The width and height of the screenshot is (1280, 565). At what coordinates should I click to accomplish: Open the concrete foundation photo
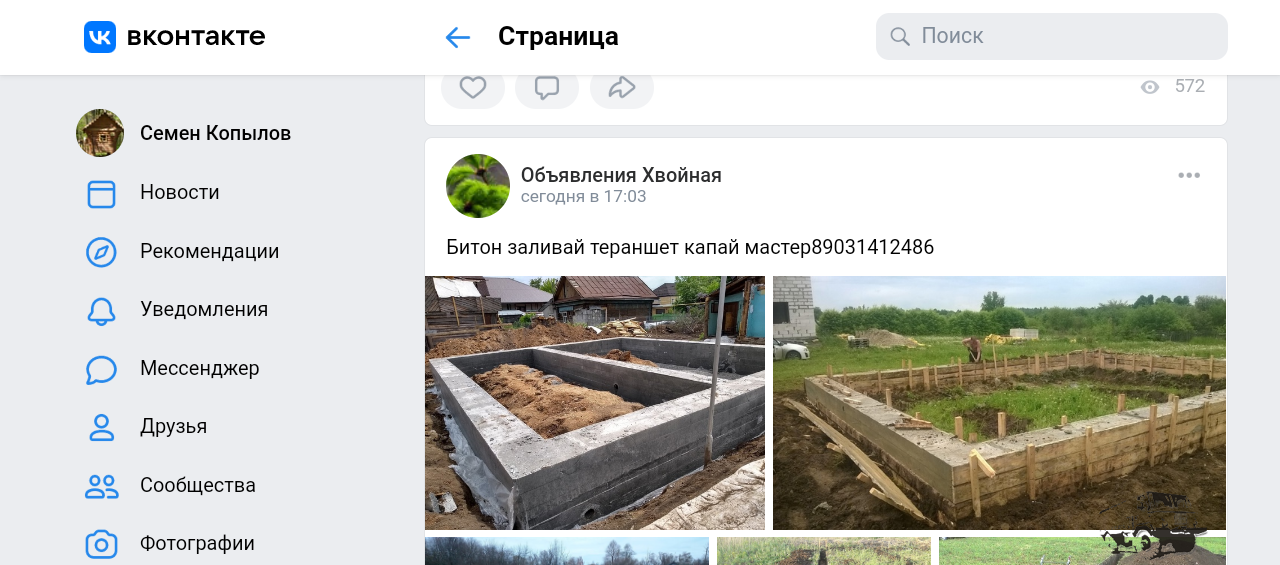click(595, 403)
